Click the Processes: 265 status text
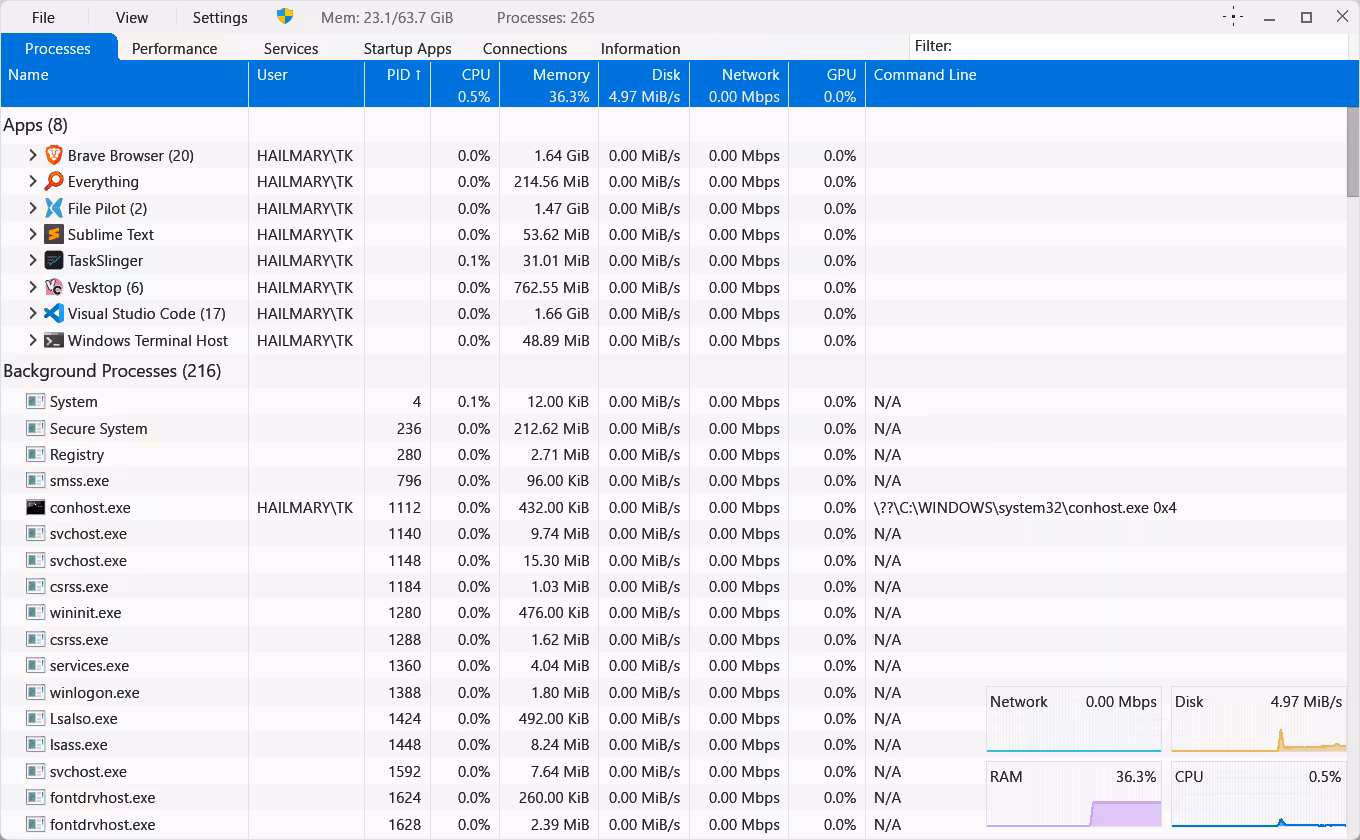Viewport: 1360px width, 840px height. [546, 17]
